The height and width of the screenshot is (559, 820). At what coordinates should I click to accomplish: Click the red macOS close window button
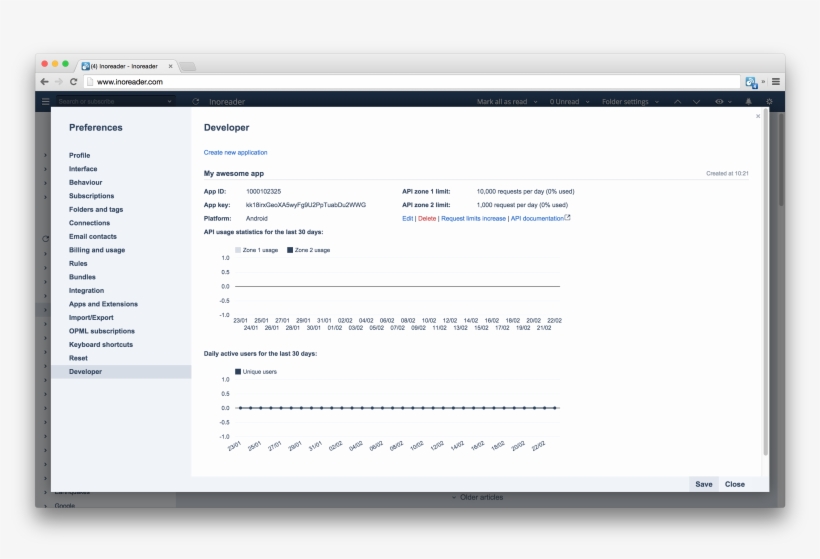click(x=44, y=64)
